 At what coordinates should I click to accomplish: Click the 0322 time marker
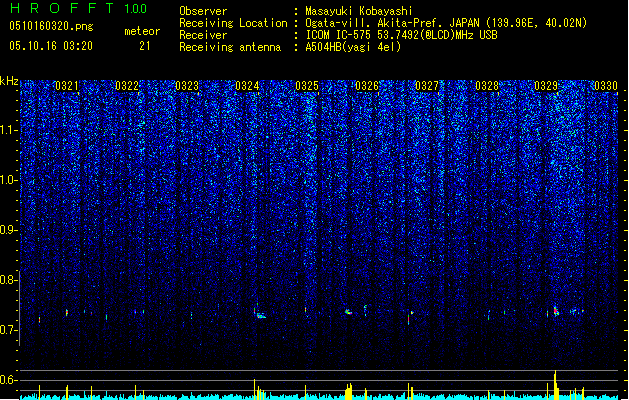127,86
